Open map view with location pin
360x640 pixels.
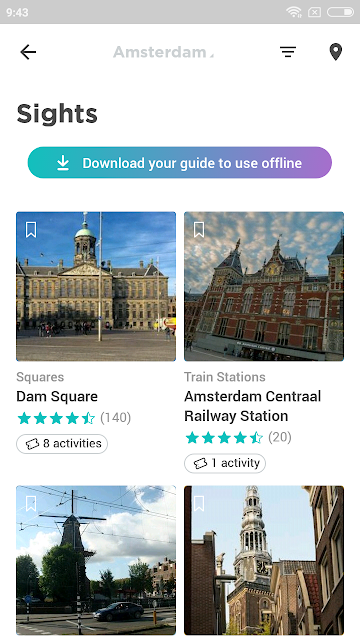[x=336, y=52]
